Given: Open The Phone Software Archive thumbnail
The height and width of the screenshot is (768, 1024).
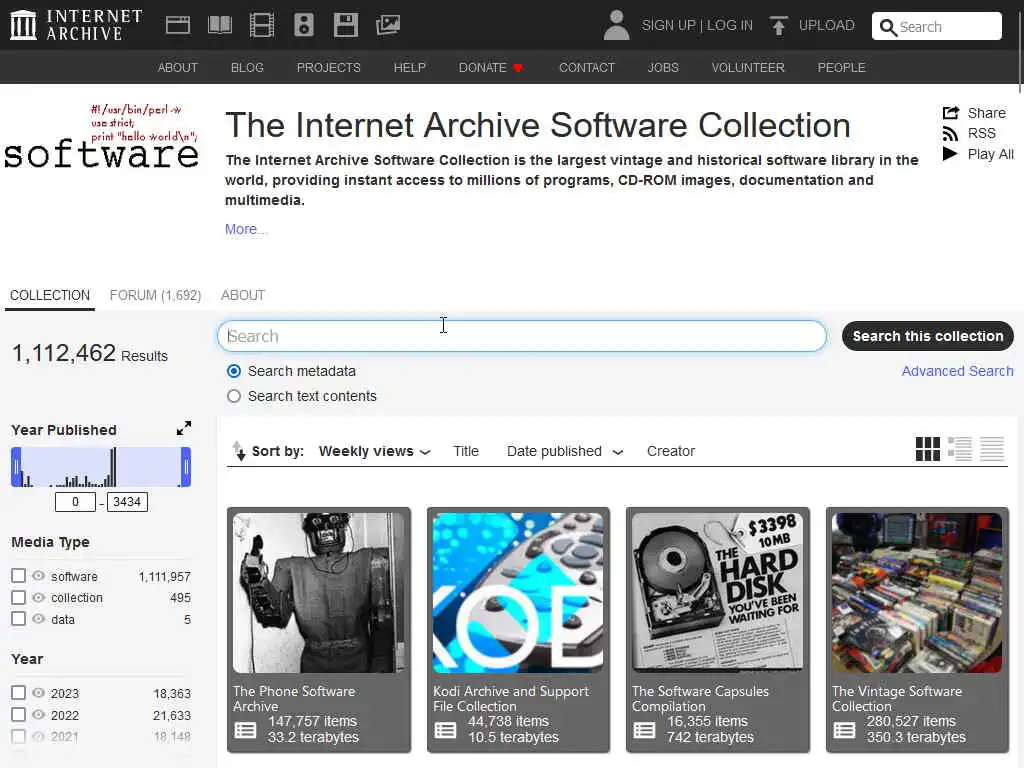Looking at the screenshot, I should [319, 593].
